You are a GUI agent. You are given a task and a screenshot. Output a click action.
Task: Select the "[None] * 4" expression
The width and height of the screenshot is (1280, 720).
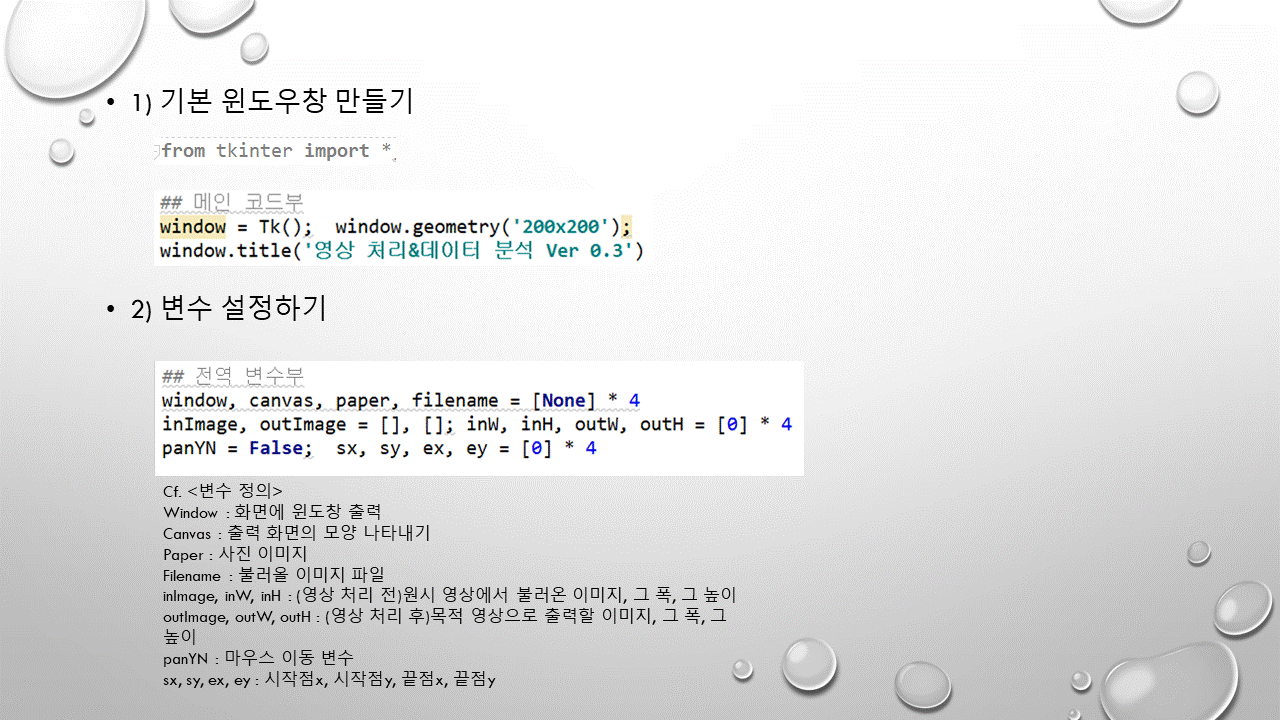click(x=585, y=400)
